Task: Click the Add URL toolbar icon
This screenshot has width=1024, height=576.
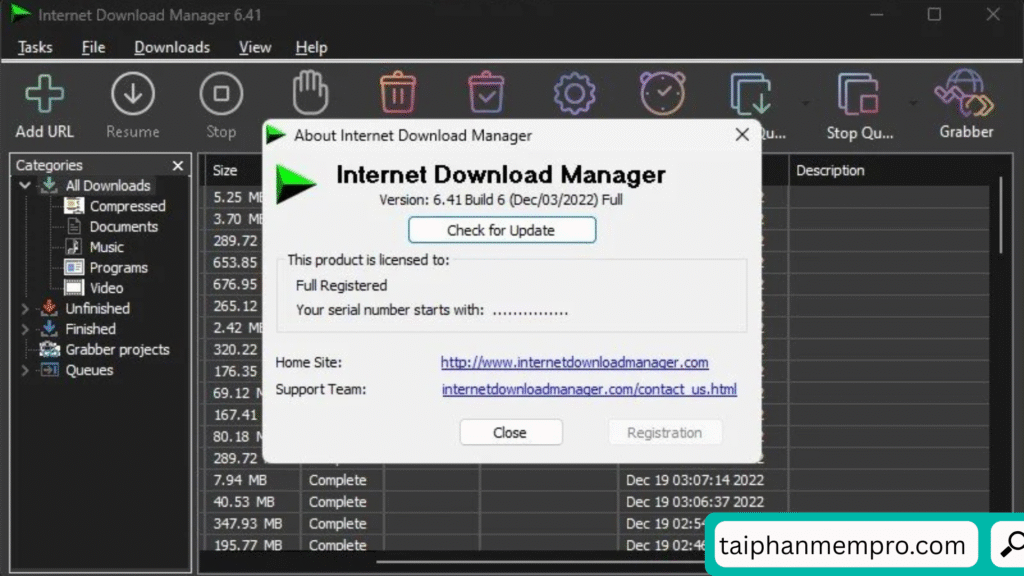Action: point(44,96)
